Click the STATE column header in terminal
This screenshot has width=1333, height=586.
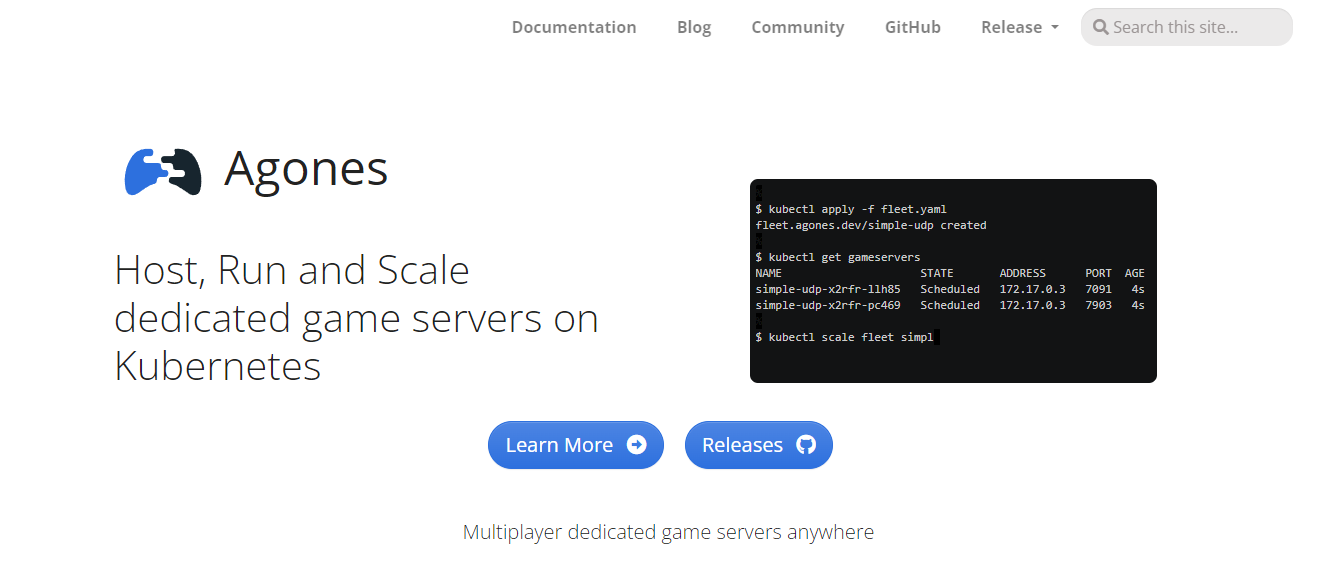(x=937, y=273)
